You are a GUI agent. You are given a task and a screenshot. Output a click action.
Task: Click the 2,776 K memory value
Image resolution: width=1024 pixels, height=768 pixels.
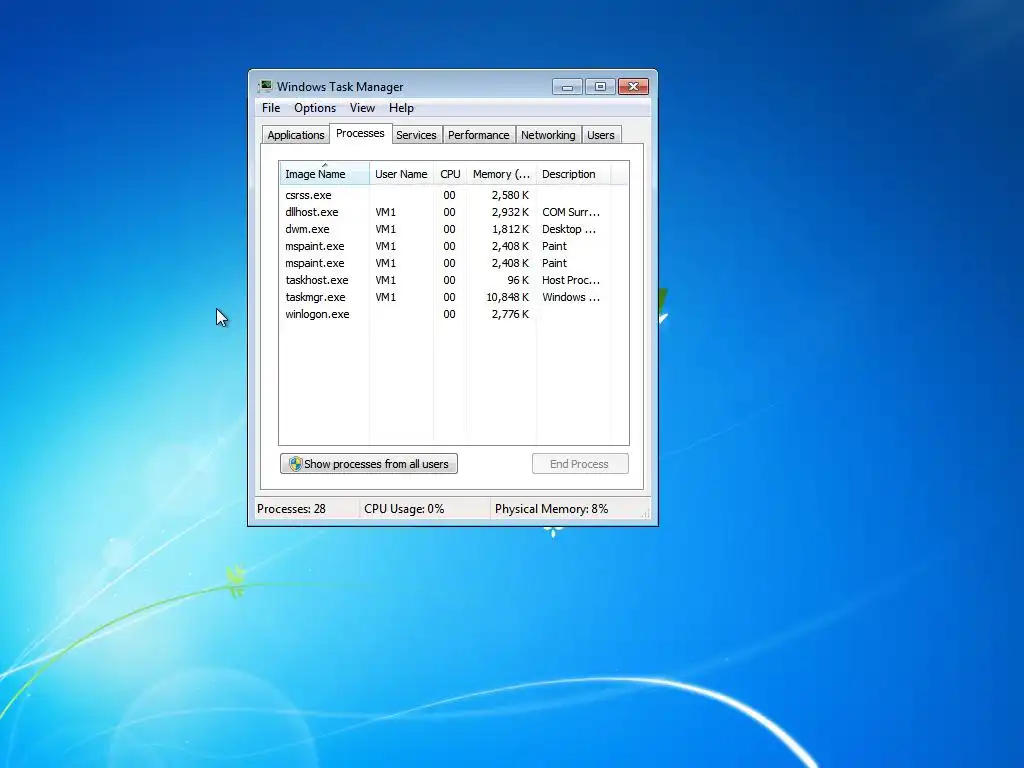(x=510, y=313)
